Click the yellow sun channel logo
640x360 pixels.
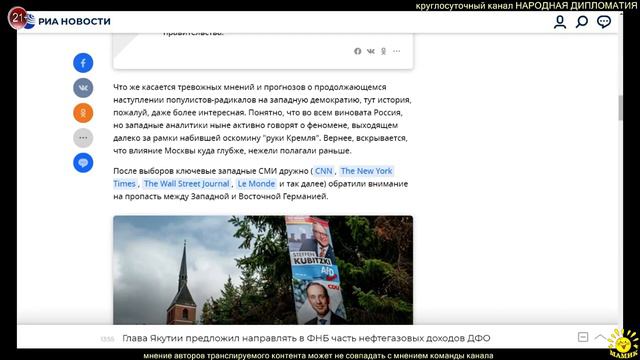coord(623,344)
